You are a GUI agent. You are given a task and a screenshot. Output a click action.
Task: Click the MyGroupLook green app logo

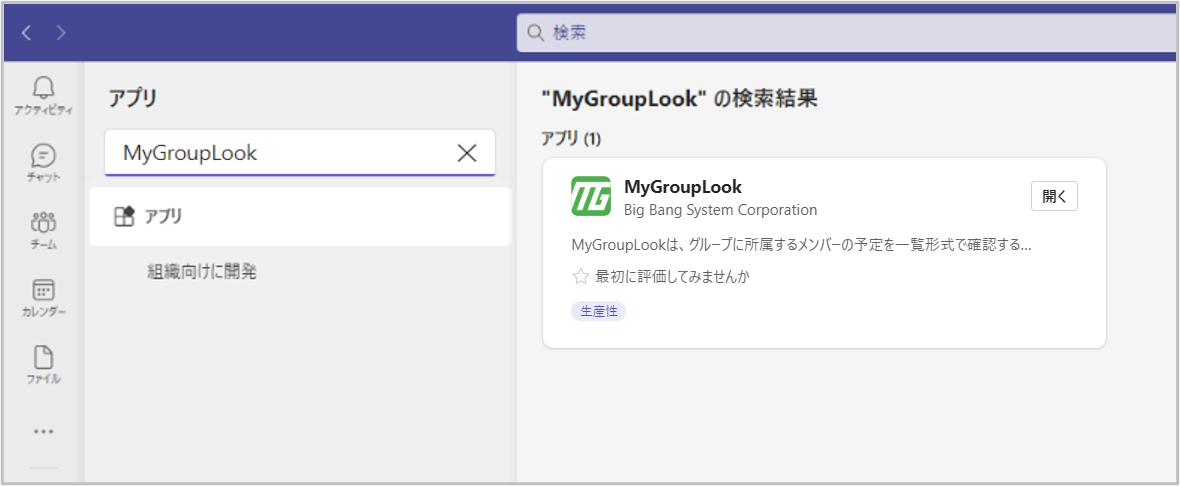[591, 196]
